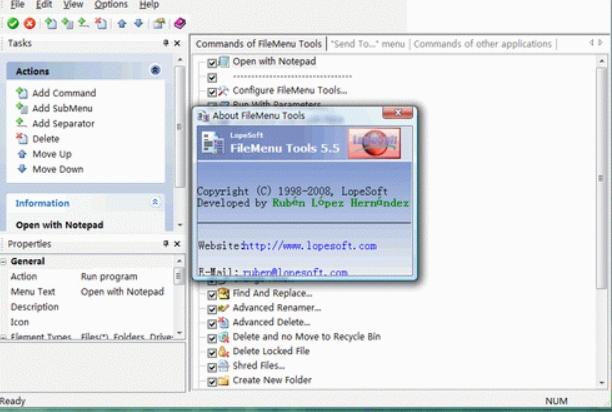Click the LopeSoft logo in About dialog
Screen dimensions: 612x412
click(x=374, y=143)
